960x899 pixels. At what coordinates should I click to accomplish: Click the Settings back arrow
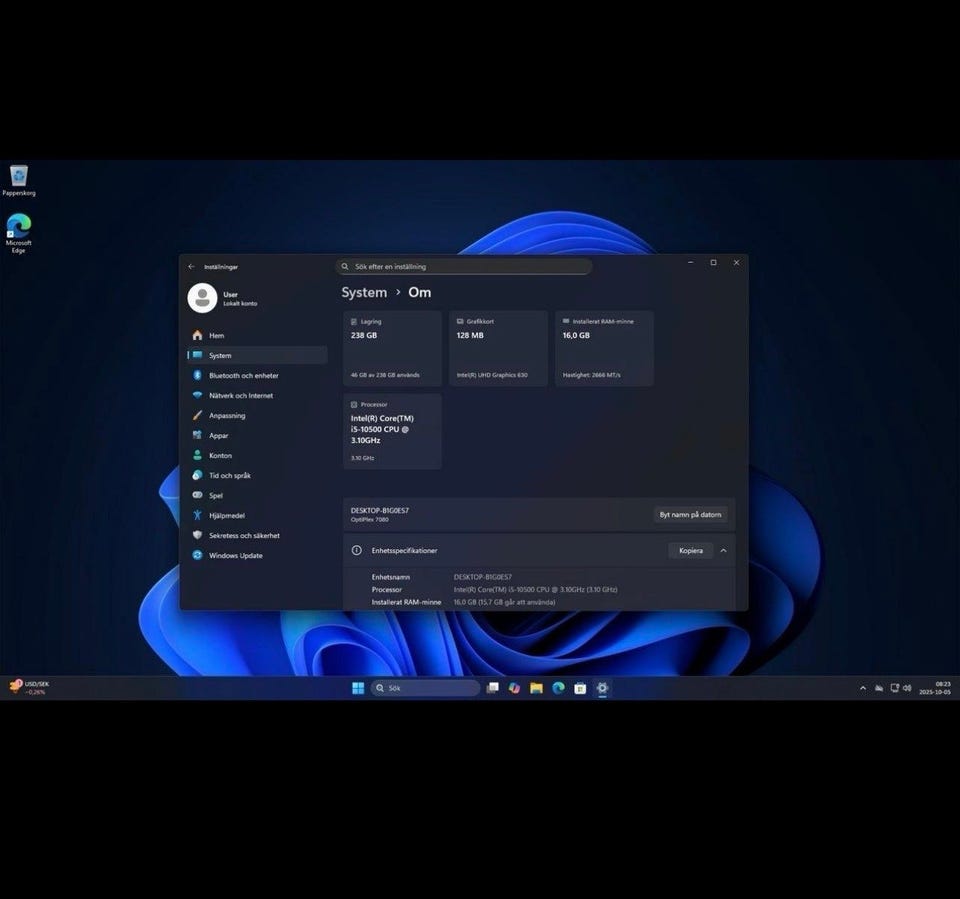pos(191,267)
